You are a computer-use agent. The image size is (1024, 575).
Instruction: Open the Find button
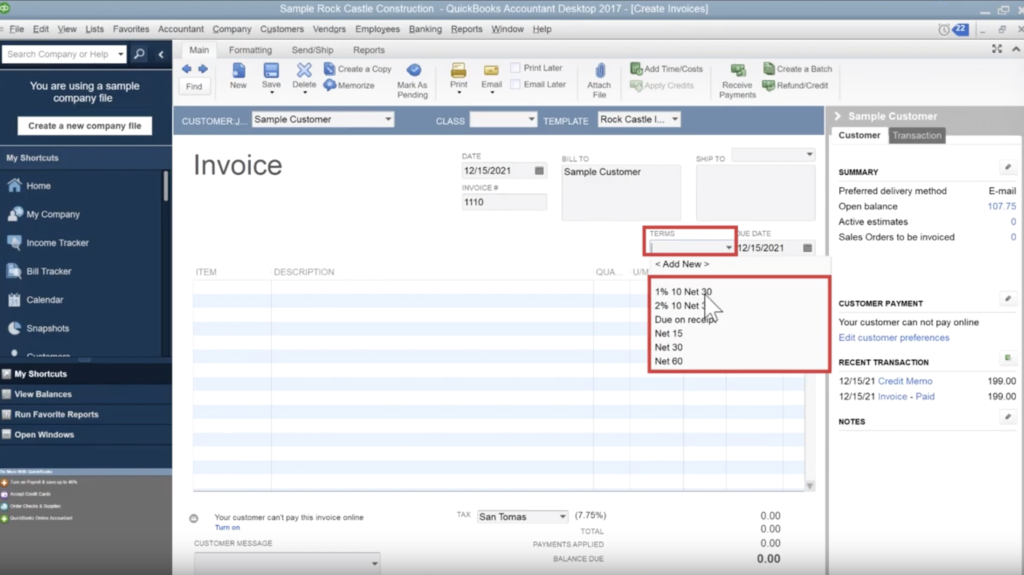pyautogui.click(x=194, y=86)
